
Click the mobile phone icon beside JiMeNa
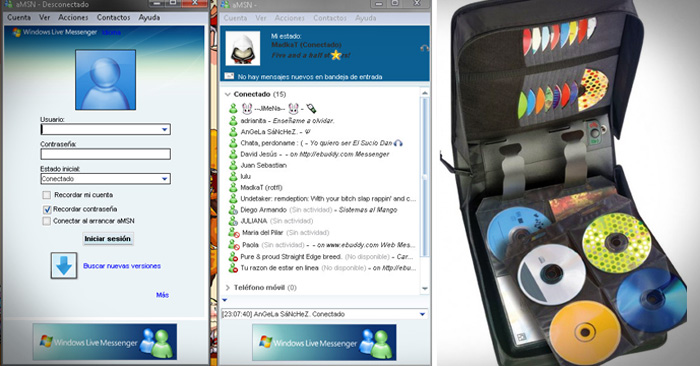pos(311,108)
